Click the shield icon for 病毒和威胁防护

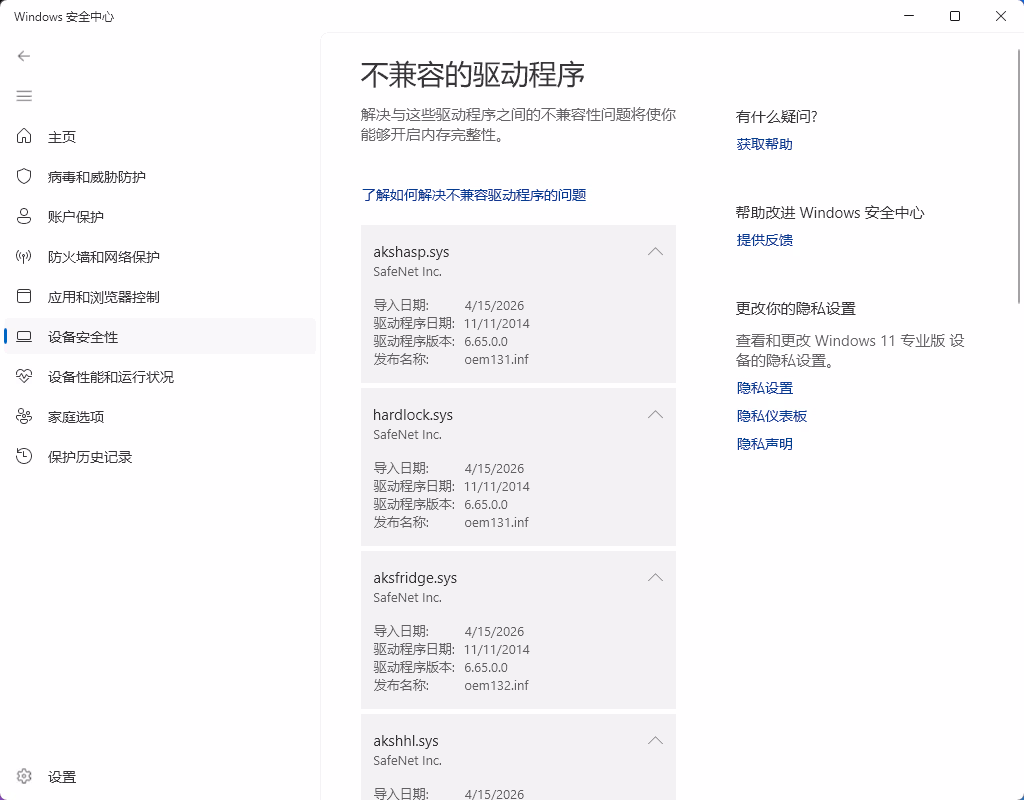[25, 177]
